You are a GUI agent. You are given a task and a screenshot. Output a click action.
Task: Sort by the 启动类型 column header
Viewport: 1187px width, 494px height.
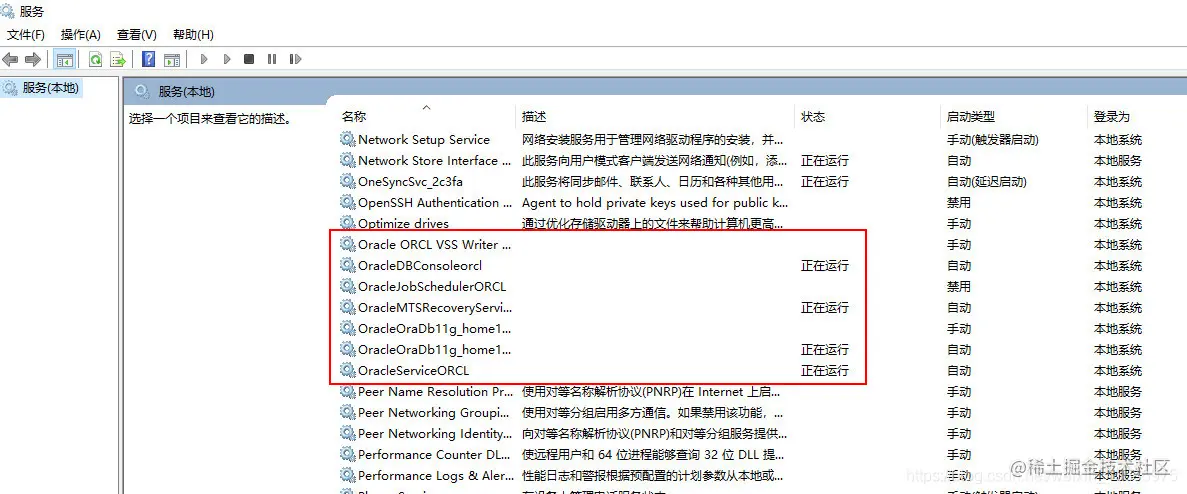[970, 117]
